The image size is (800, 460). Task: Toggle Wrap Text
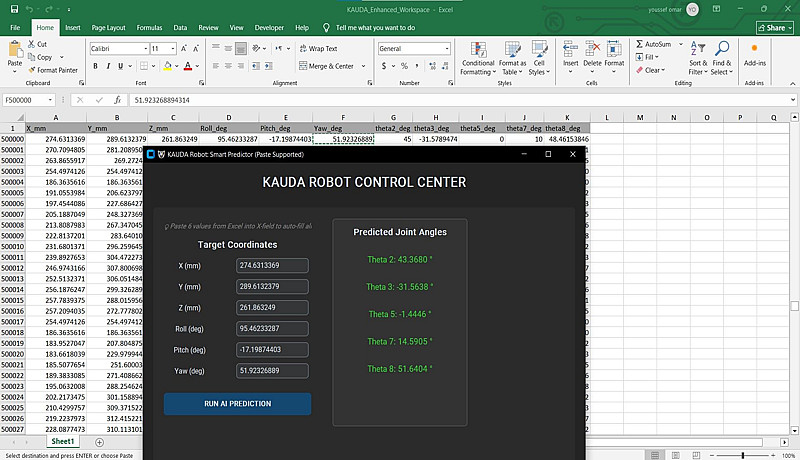click(318, 48)
